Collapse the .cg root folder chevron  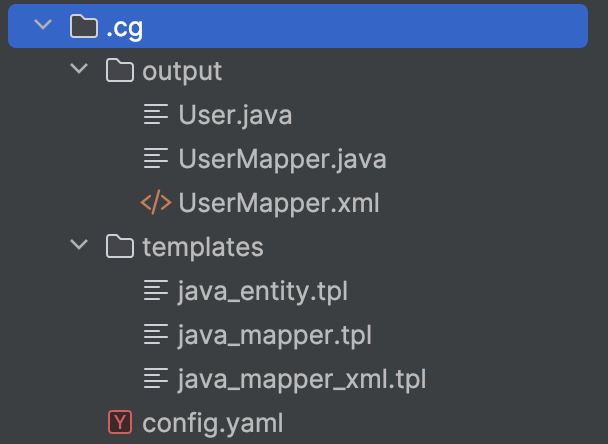tap(42, 27)
